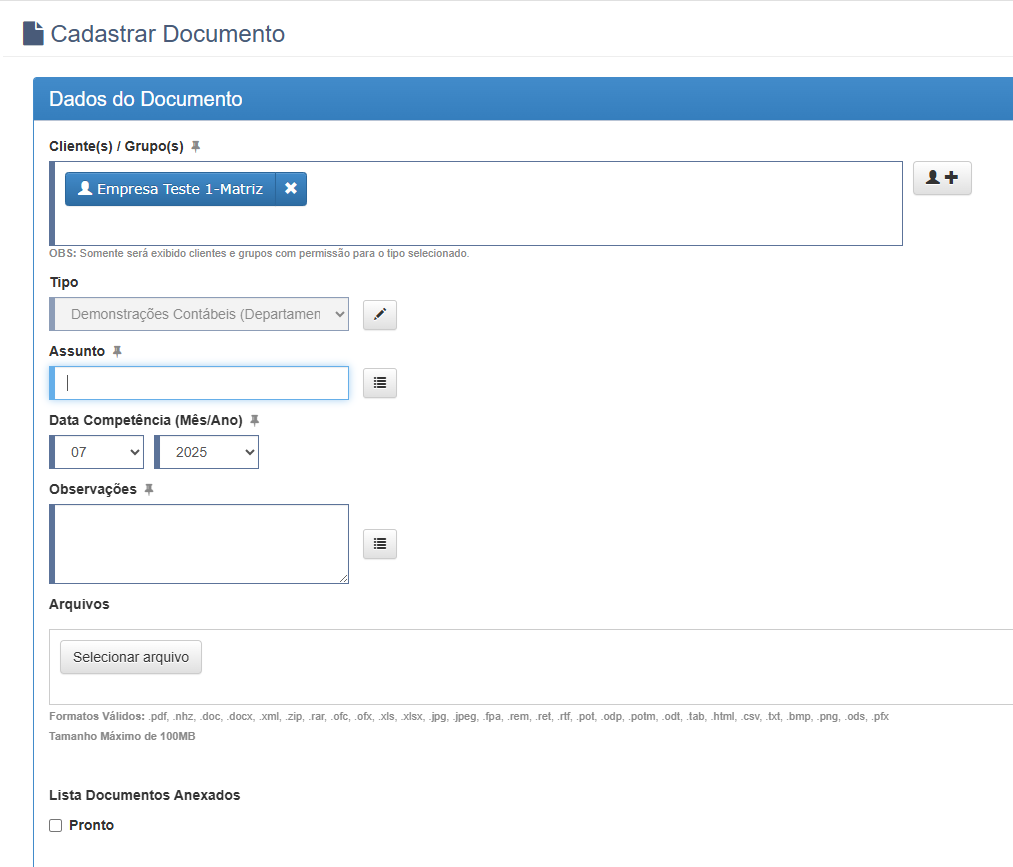1013x867 pixels.
Task: Click the pin icon beside Data Competência label
Action: [x=255, y=421]
